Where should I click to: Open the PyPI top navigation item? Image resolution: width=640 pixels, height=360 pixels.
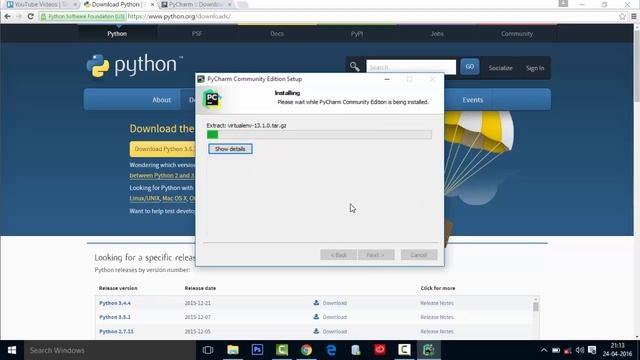357,34
